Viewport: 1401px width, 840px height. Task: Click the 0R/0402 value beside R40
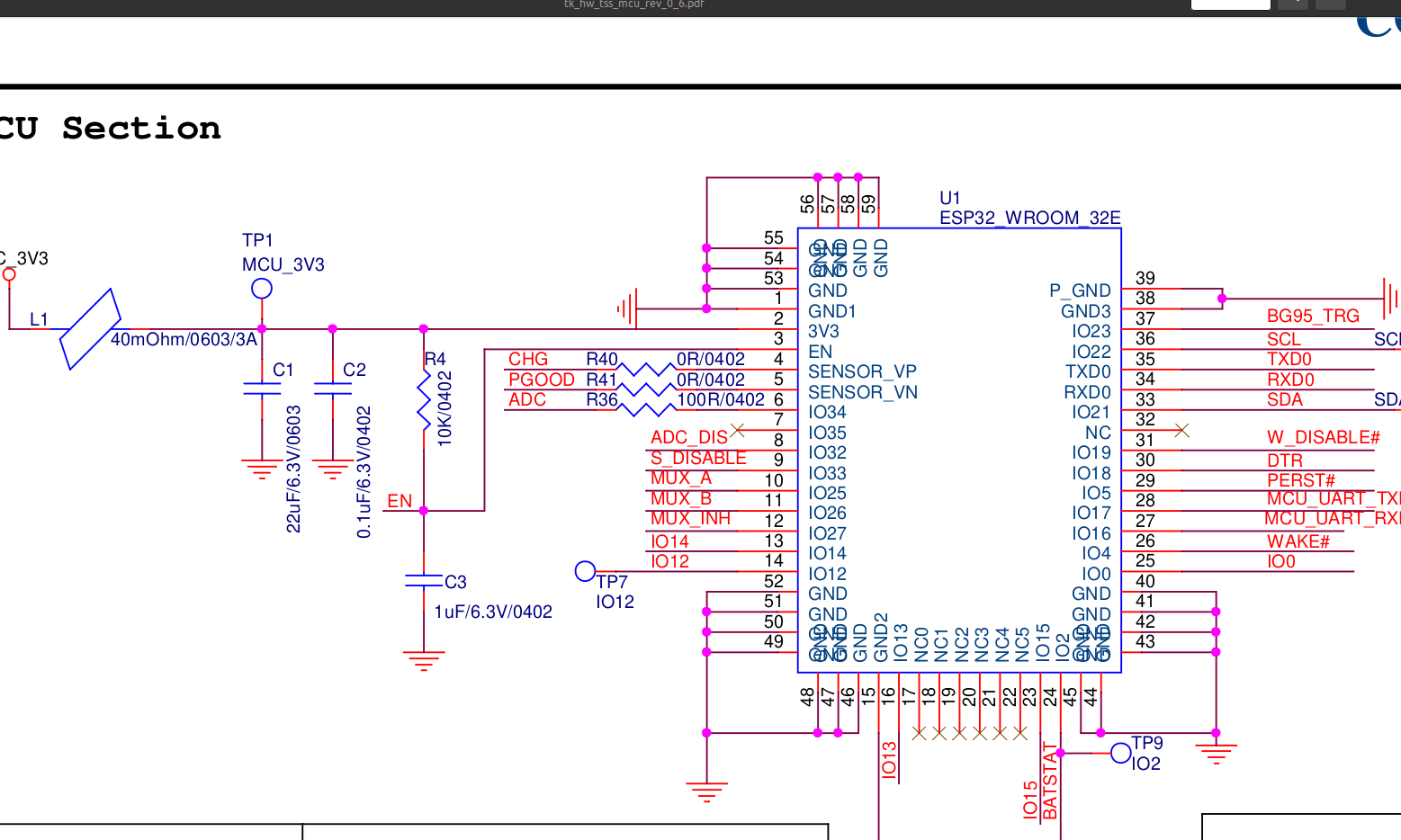(711, 359)
